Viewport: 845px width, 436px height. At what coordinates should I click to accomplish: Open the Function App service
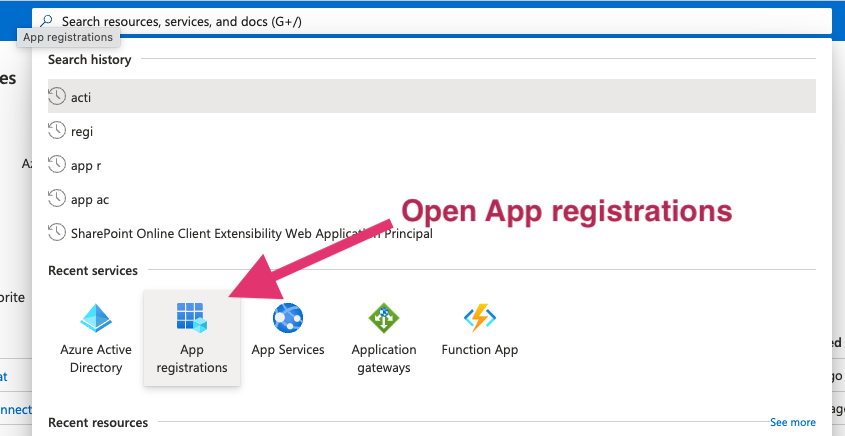pos(480,338)
